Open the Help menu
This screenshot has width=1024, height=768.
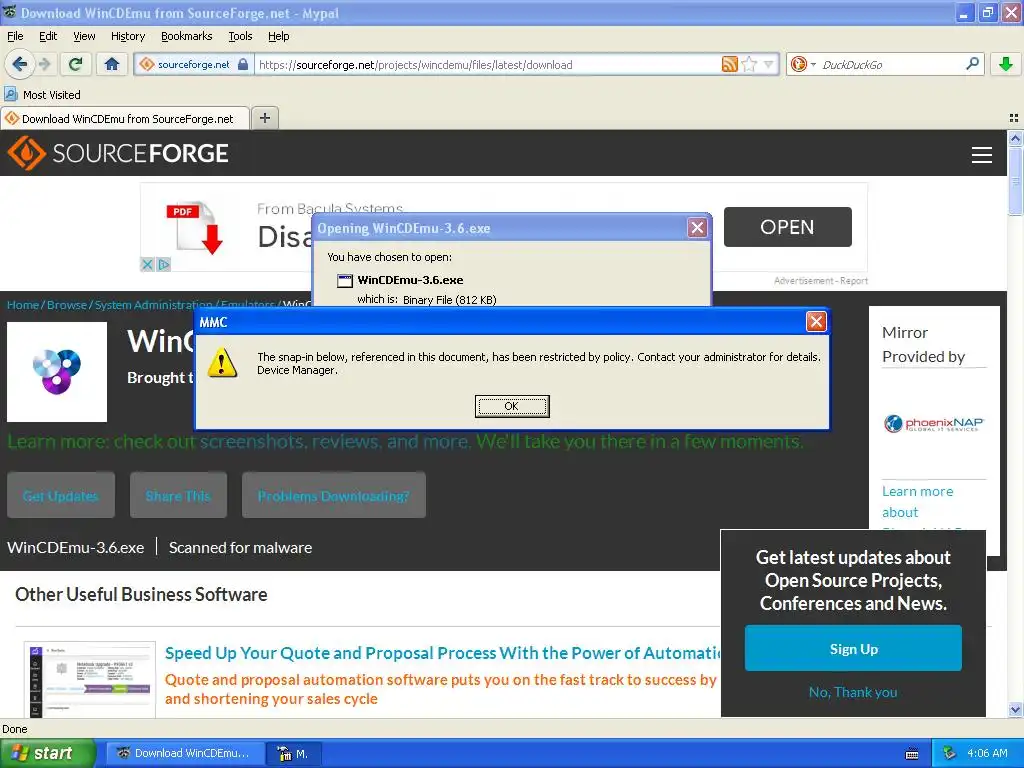pyautogui.click(x=278, y=36)
